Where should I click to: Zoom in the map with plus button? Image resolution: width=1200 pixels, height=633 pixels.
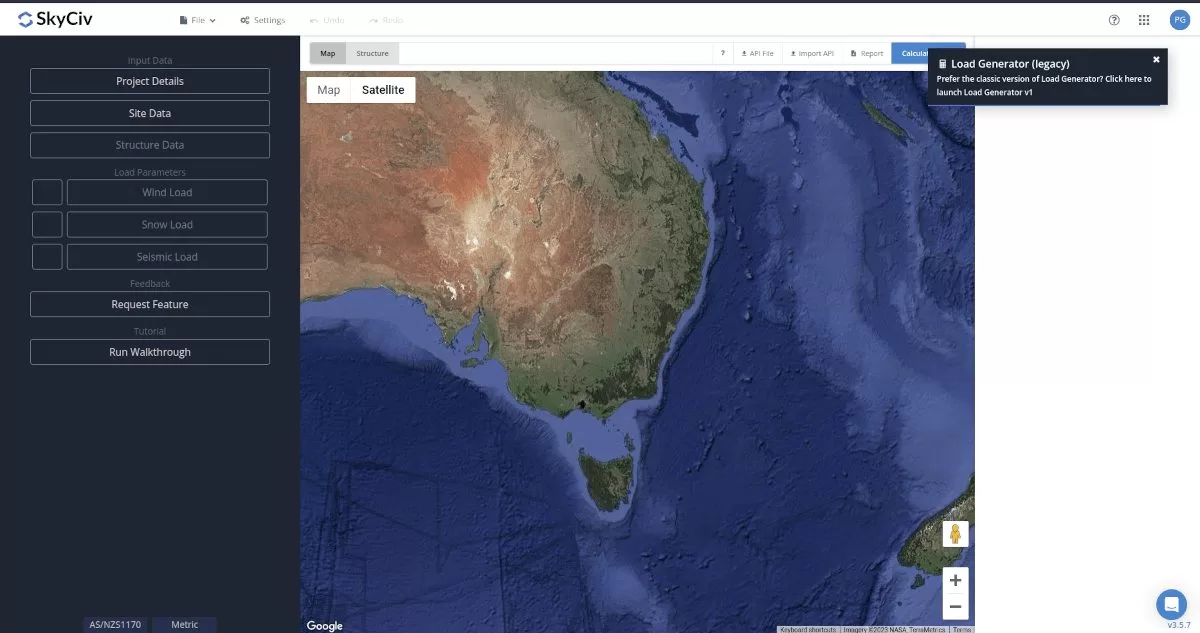tap(955, 580)
